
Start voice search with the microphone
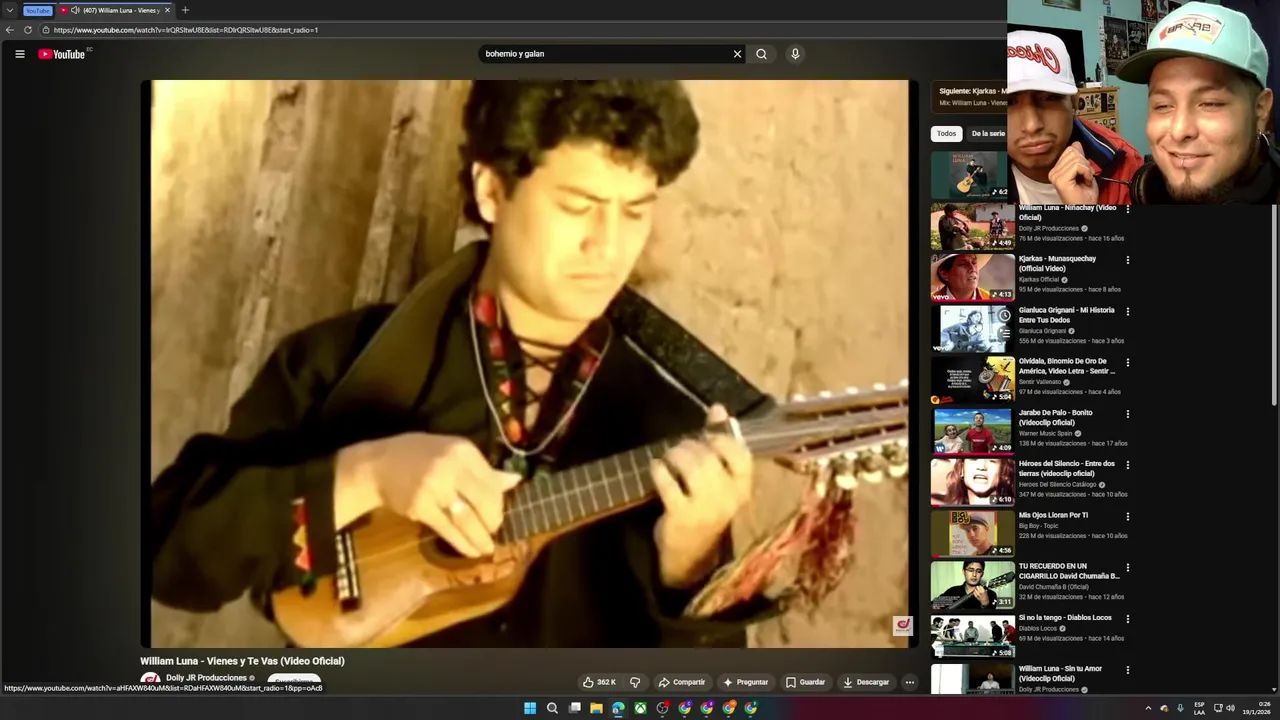795,54
